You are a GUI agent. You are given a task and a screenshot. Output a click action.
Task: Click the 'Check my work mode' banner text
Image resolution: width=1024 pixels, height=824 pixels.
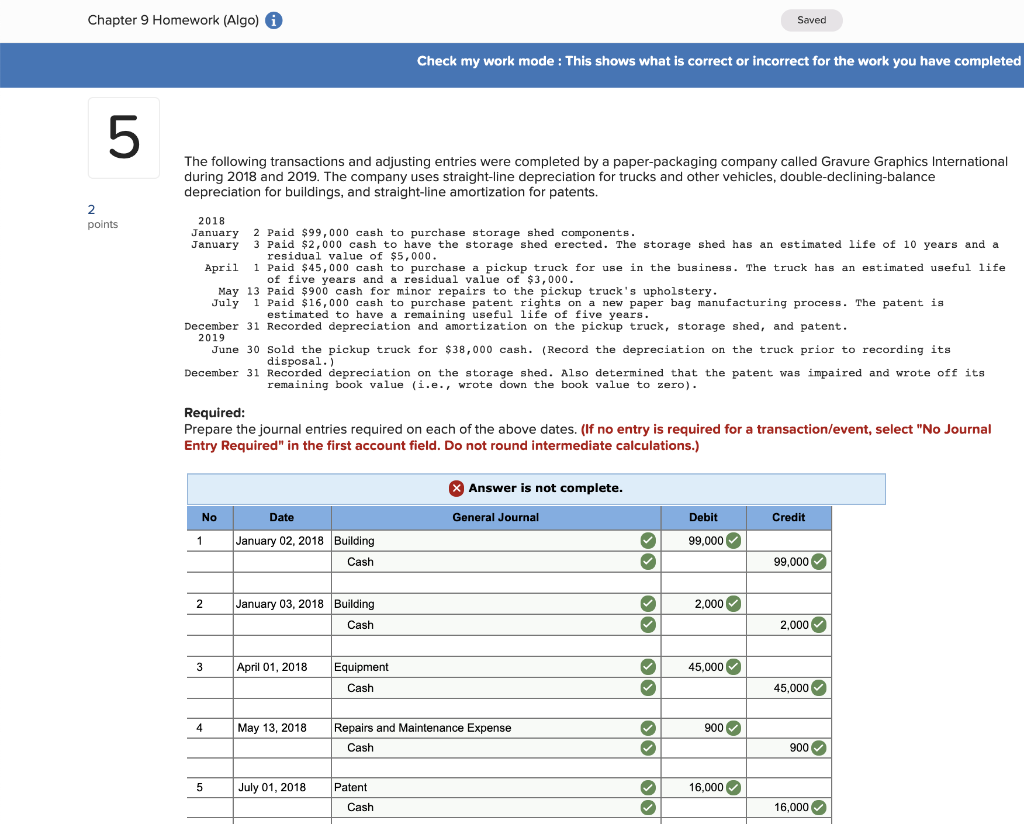click(718, 61)
